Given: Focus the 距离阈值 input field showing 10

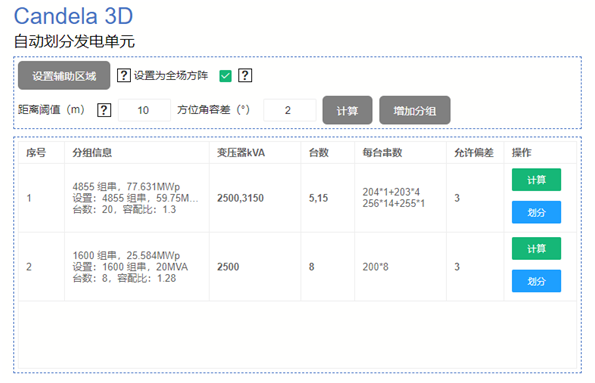Looking at the screenshot, I should pyautogui.click(x=144, y=110).
